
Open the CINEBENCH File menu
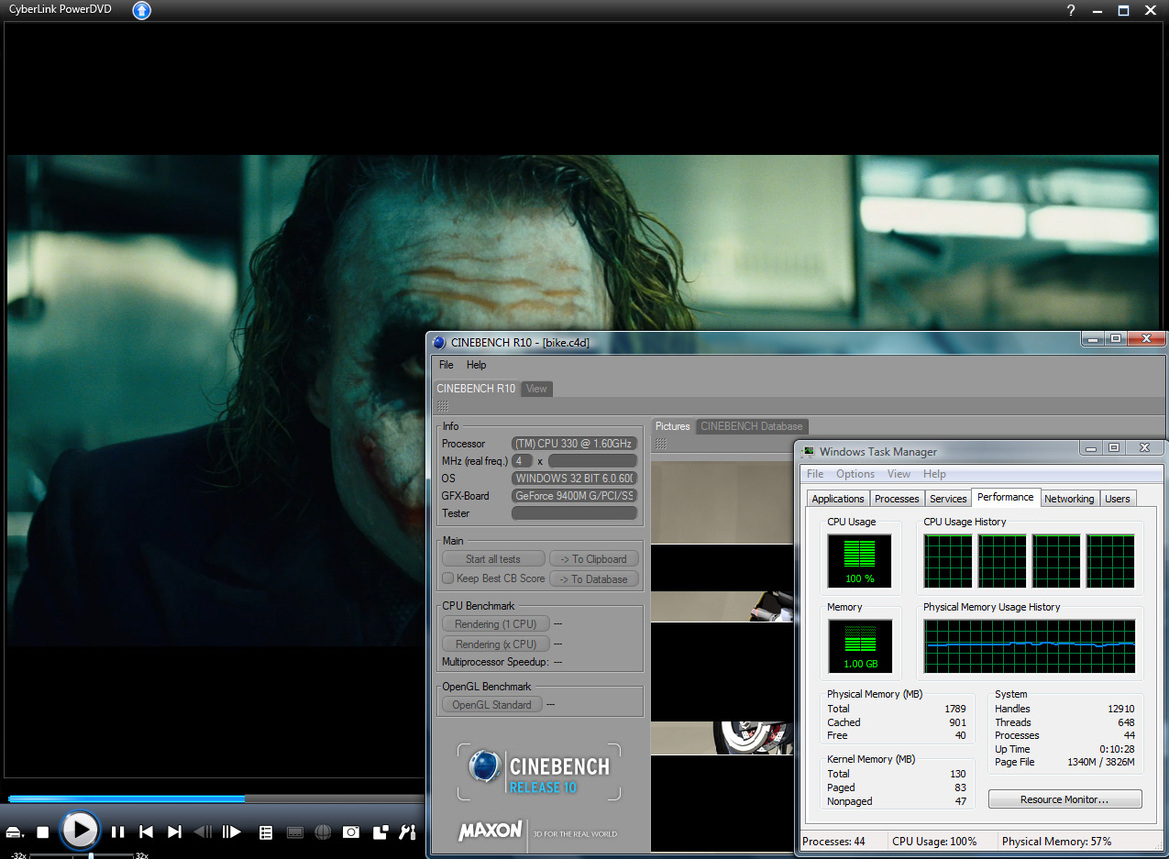(x=446, y=365)
